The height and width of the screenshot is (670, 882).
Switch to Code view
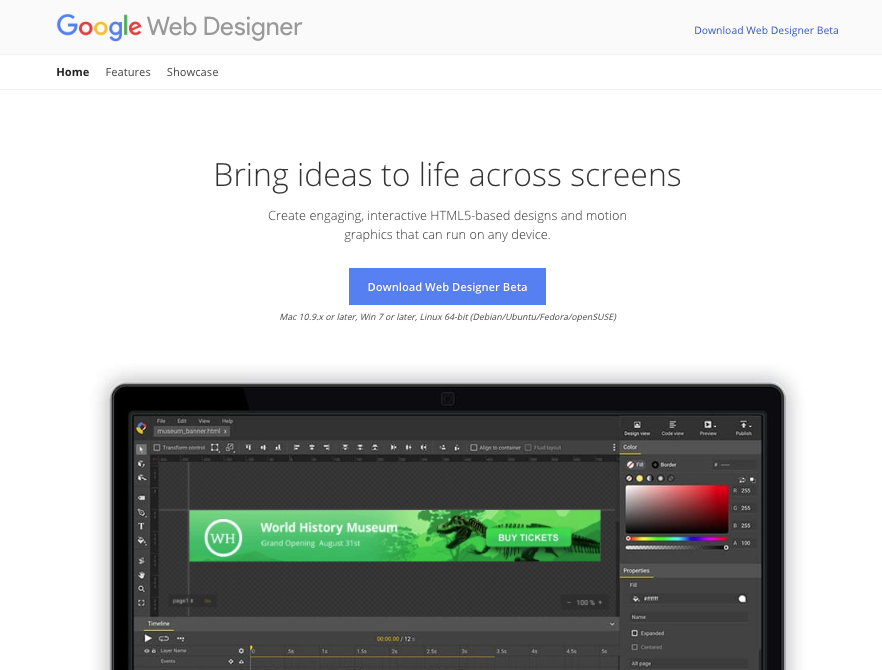click(x=672, y=426)
